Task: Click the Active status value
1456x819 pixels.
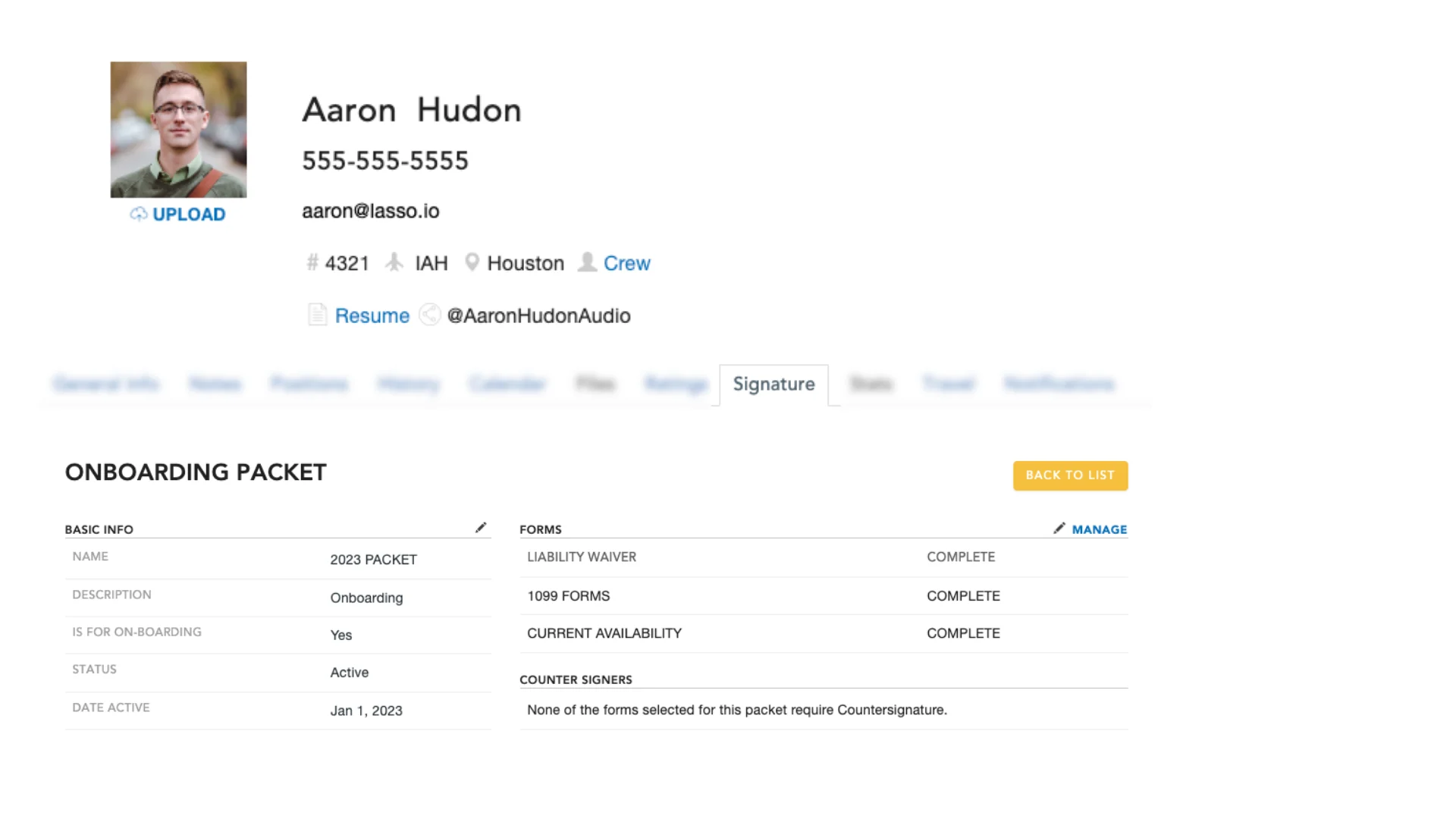Action: point(350,673)
